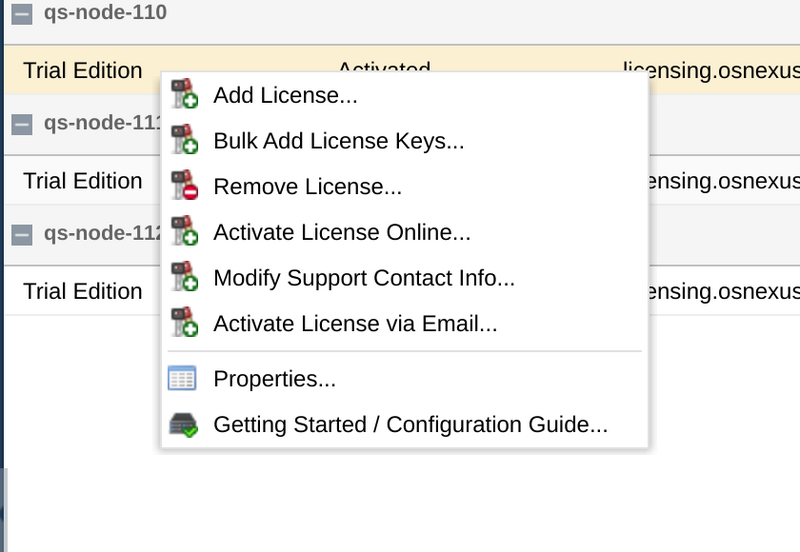Click the Add License key icon
The image size is (800, 552).
click(184, 94)
